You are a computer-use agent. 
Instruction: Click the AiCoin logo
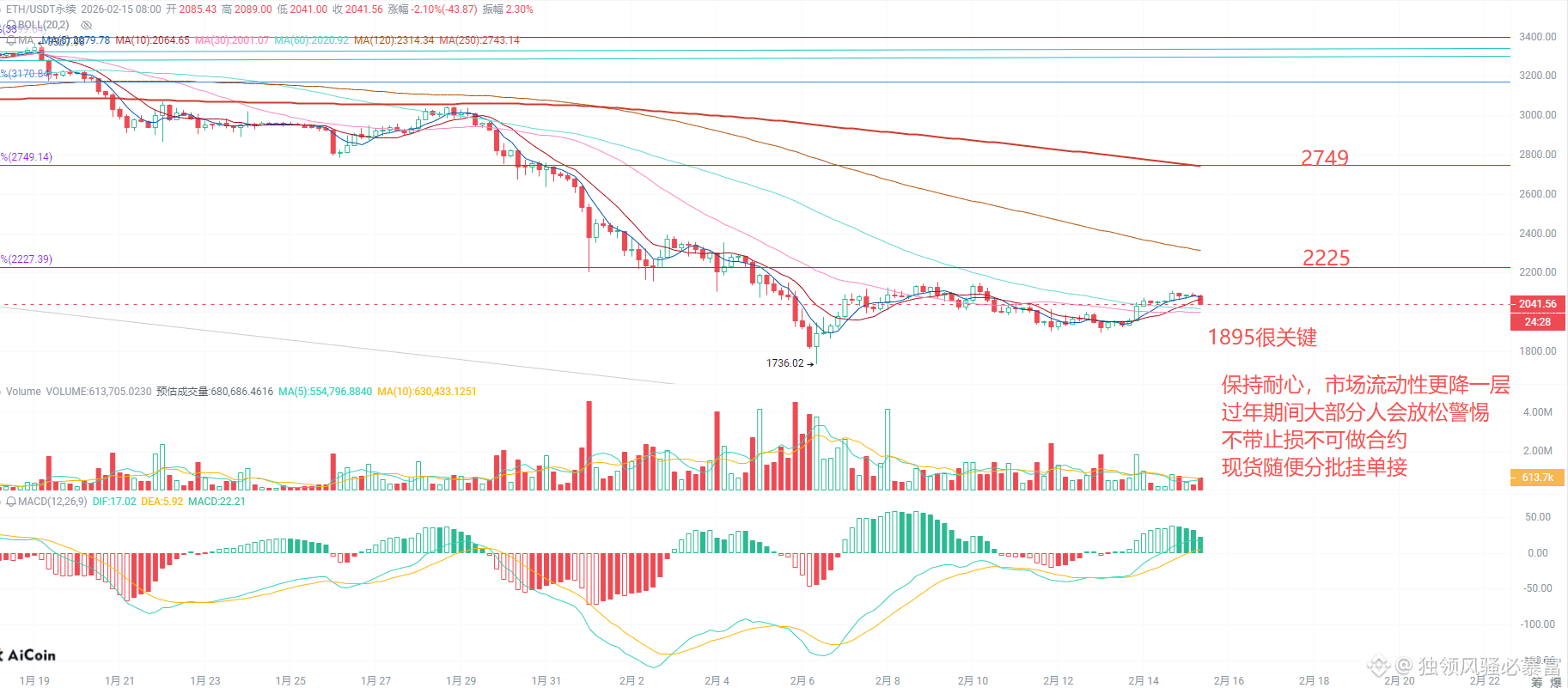(x=28, y=655)
